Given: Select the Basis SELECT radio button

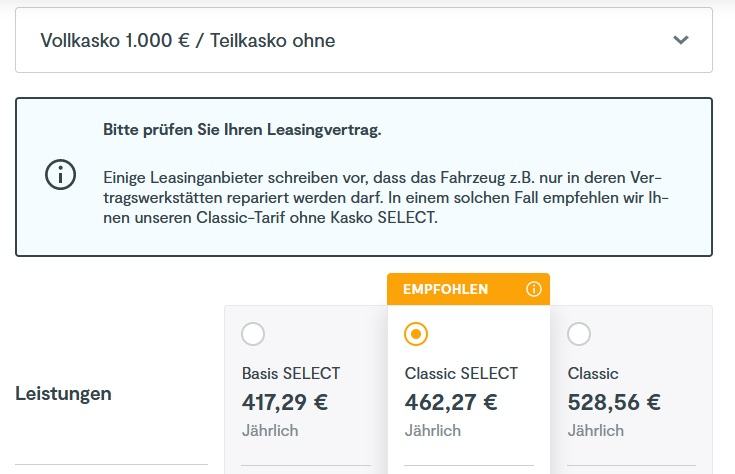Looking at the screenshot, I should pos(253,334).
